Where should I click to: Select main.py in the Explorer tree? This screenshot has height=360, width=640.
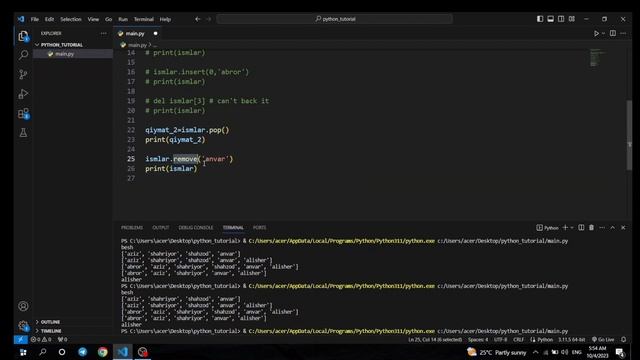(64, 54)
